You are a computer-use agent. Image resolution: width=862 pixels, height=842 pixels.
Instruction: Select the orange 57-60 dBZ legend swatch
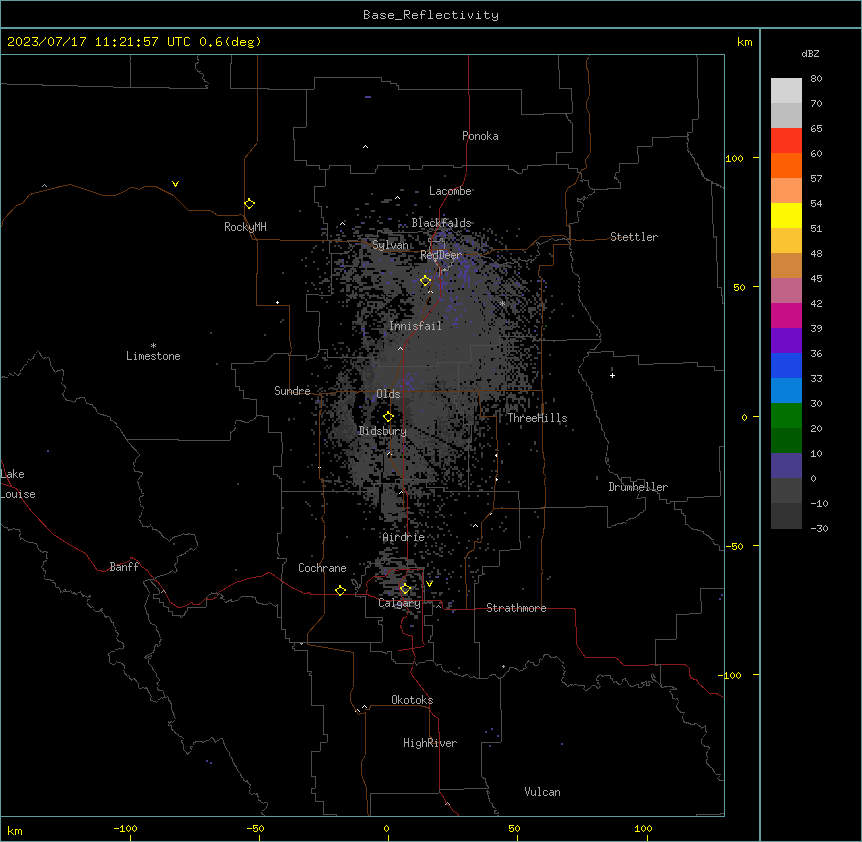click(x=786, y=165)
